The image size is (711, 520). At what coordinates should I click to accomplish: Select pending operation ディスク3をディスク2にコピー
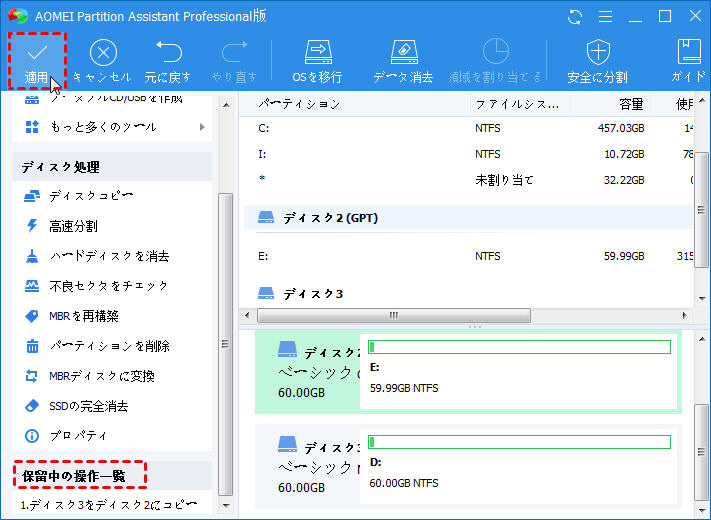point(109,505)
